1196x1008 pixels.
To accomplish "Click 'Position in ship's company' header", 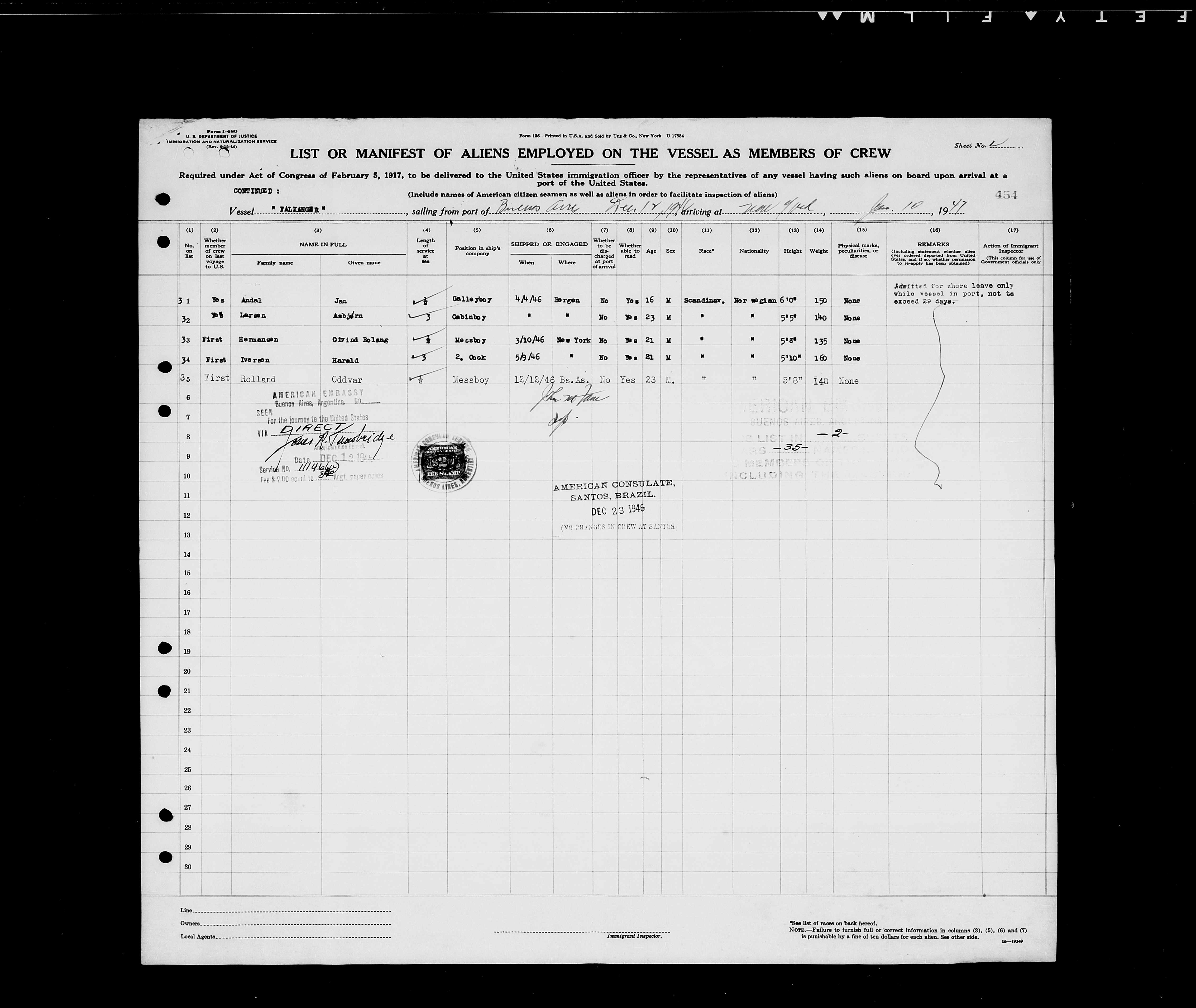I will point(477,250).
